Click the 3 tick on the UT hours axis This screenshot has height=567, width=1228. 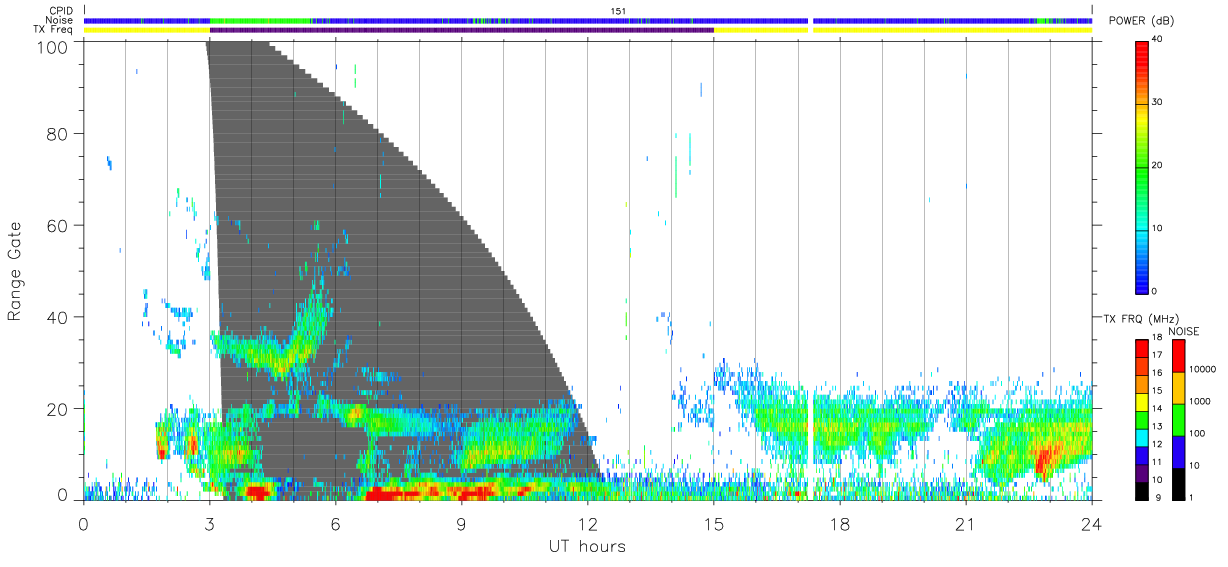pos(209,524)
